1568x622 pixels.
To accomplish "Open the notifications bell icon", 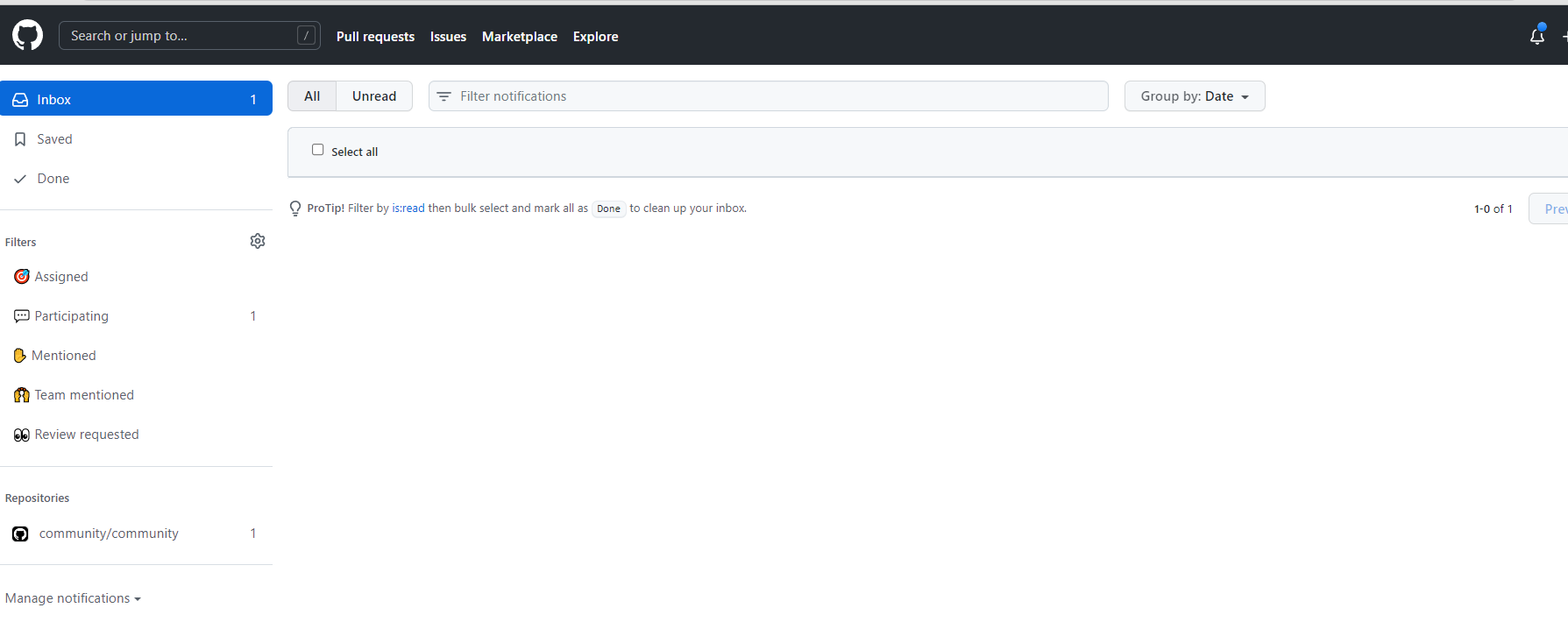I will [x=1536, y=36].
